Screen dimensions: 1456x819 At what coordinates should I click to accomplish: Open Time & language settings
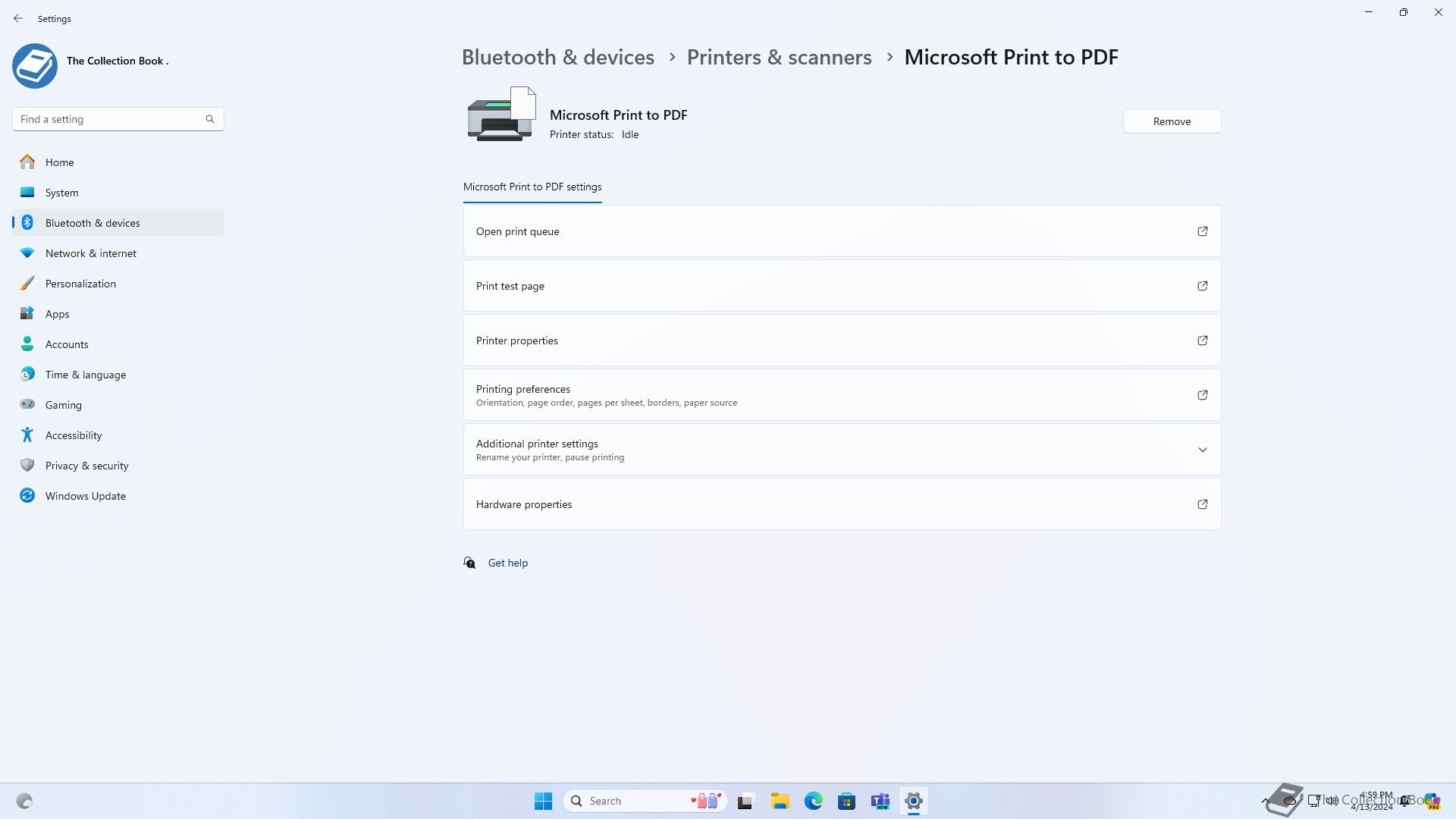click(118, 375)
